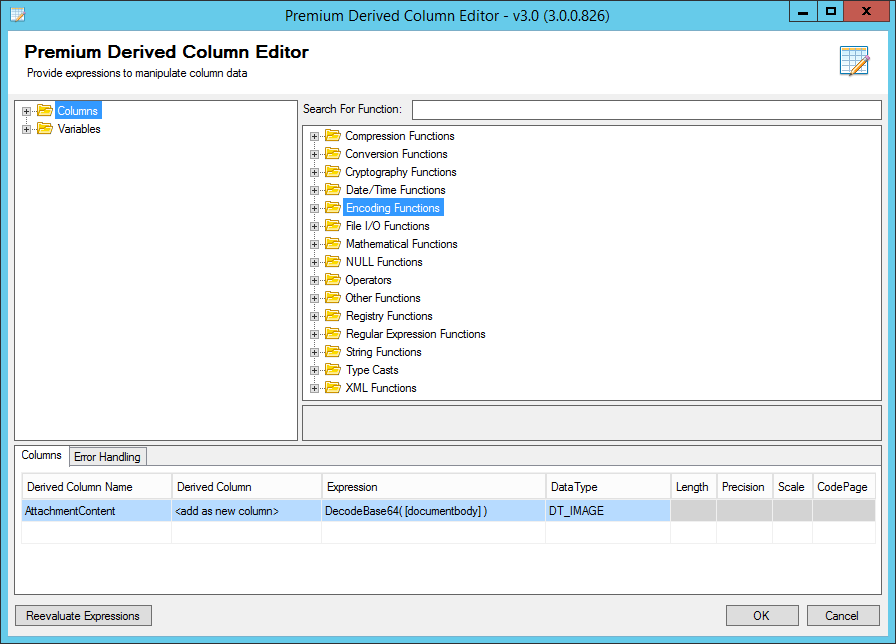Expand Operators with plus box
Image resolution: width=896 pixels, height=644 pixels.
[x=314, y=280]
